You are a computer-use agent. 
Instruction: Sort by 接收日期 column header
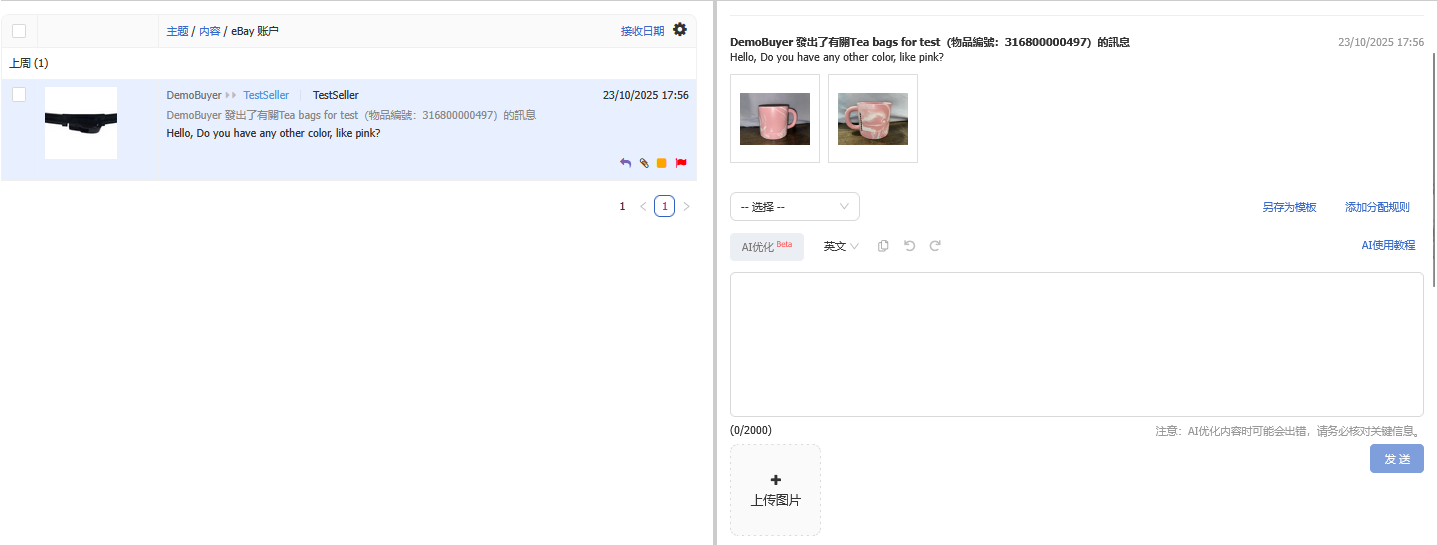pyautogui.click(x=642, y=31)
